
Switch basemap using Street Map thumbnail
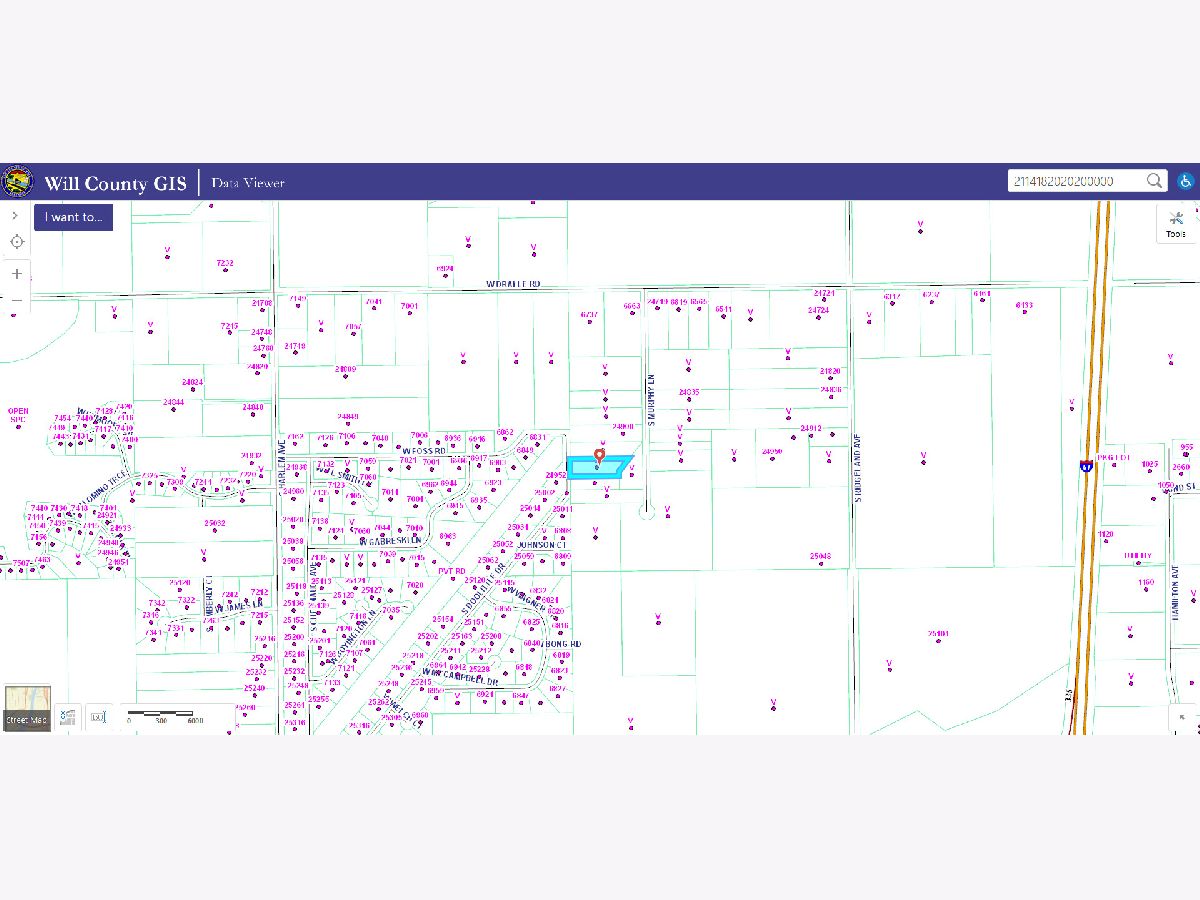pos(27,708)
